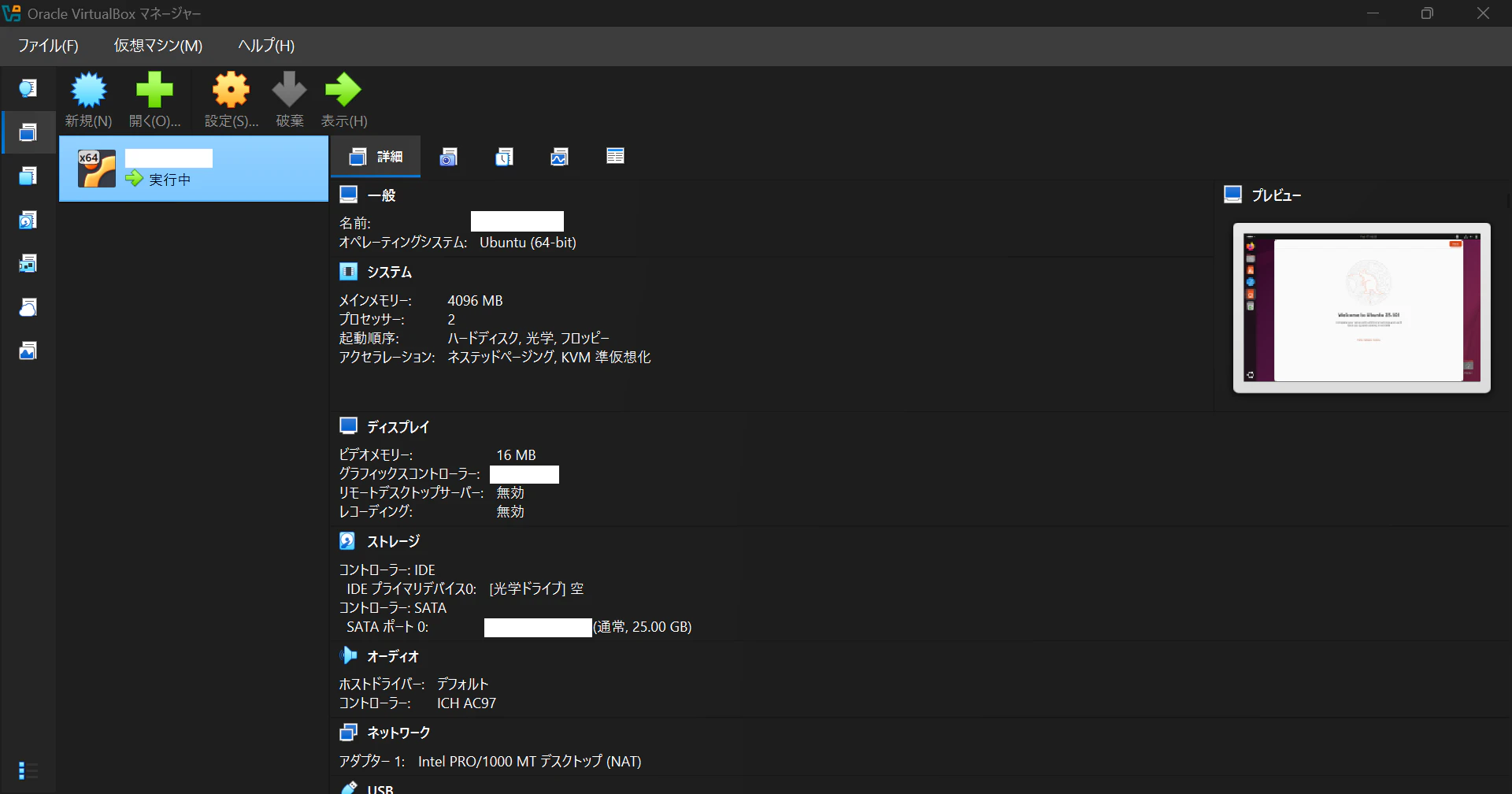Screen dimensions: 1512x794
Task: Click the Preview section monitor icon
Action: [x=1233, y=194]
